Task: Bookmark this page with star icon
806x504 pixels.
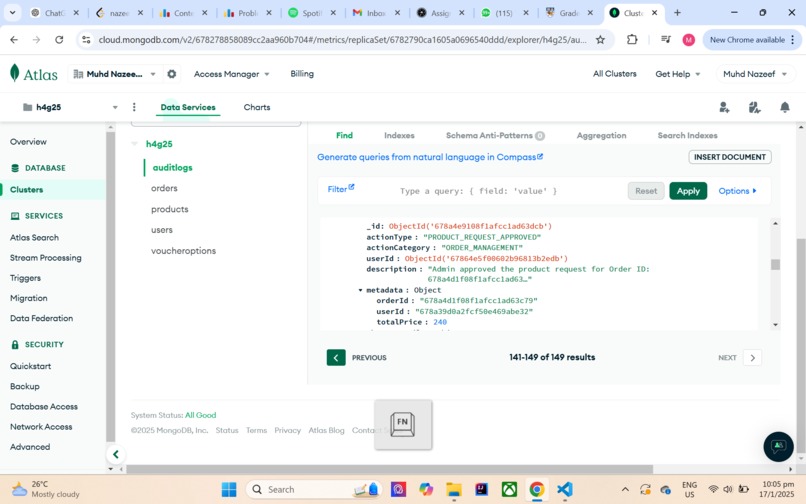Action: (x=600, y=40)
